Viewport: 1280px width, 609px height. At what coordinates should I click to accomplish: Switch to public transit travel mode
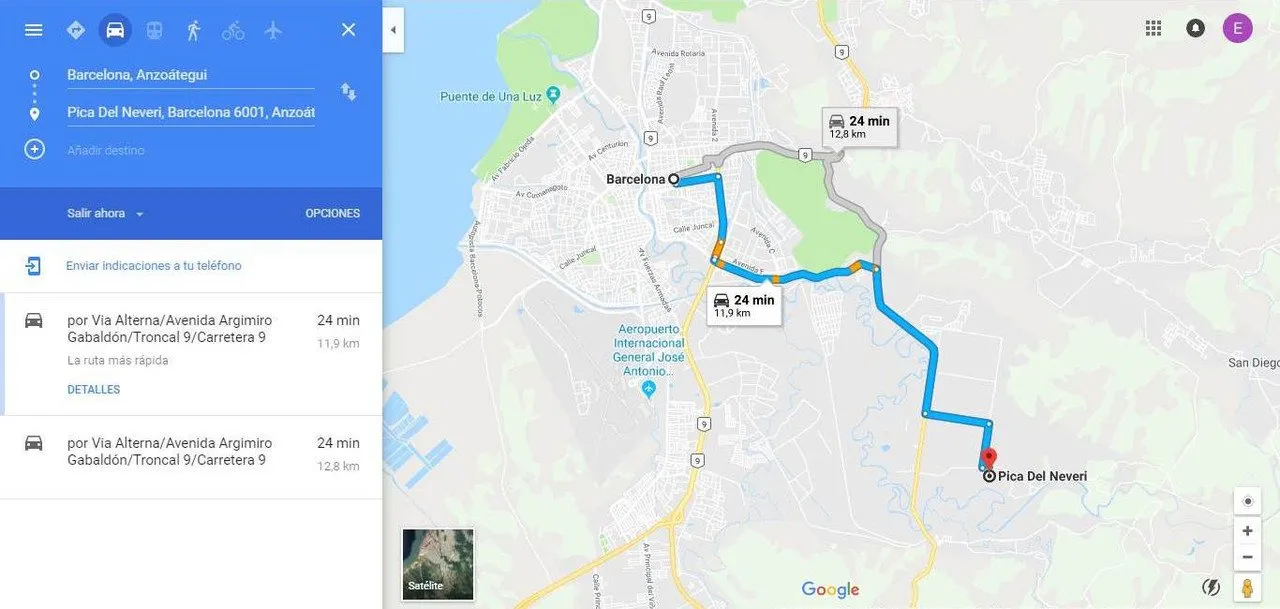(x=154, y=30)
